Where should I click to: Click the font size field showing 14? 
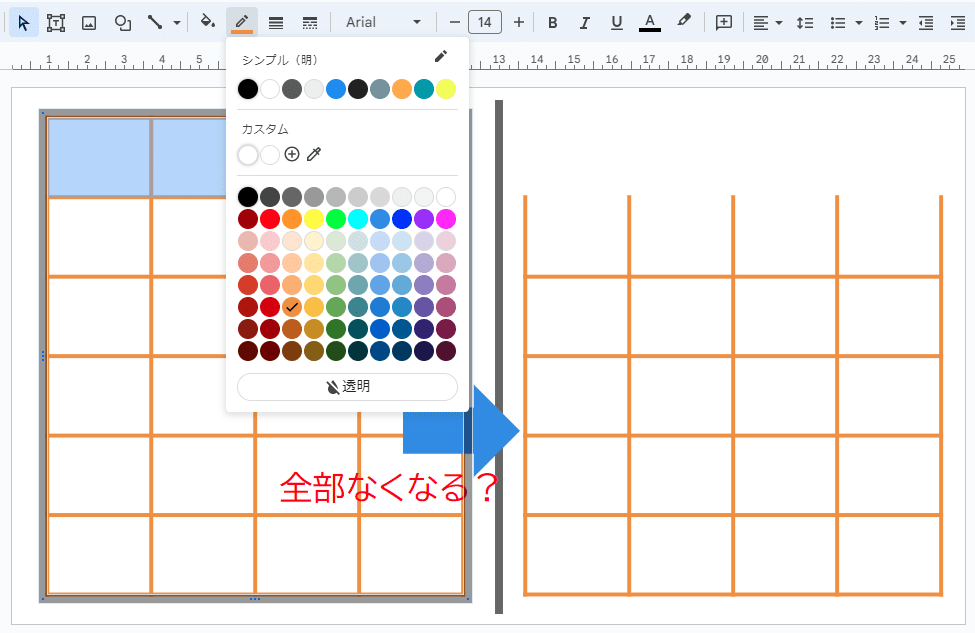coord(485,23)
